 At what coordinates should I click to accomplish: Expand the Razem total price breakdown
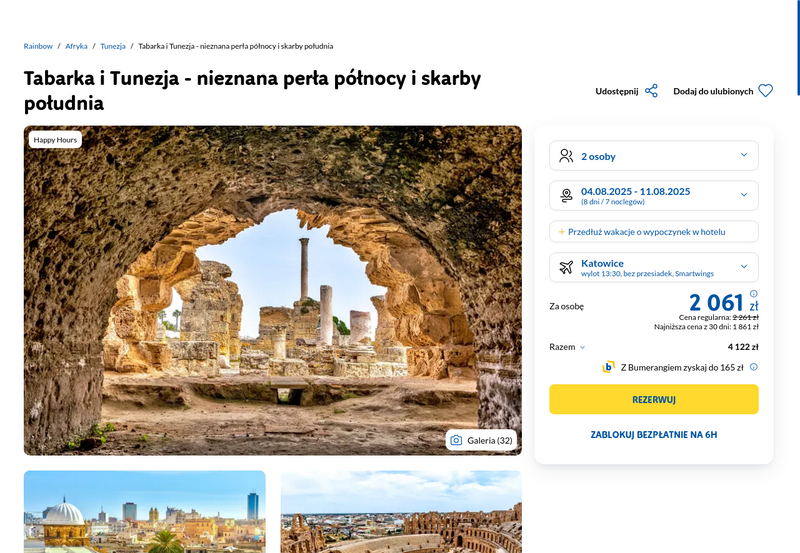pyautogui.click(x=567, y=347)
